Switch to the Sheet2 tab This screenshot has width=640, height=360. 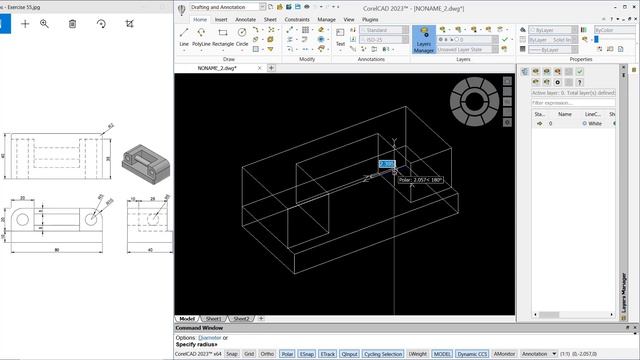[241, 319]
